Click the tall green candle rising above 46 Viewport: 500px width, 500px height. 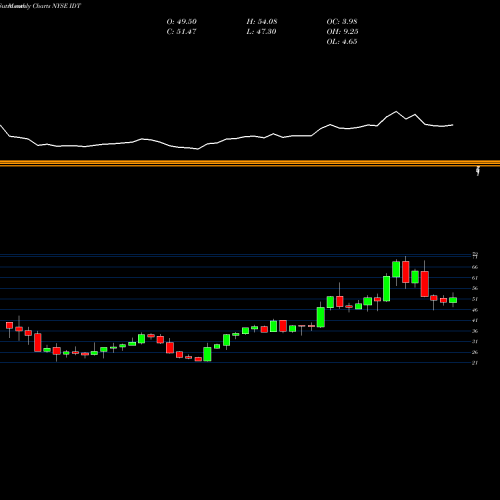321,317
